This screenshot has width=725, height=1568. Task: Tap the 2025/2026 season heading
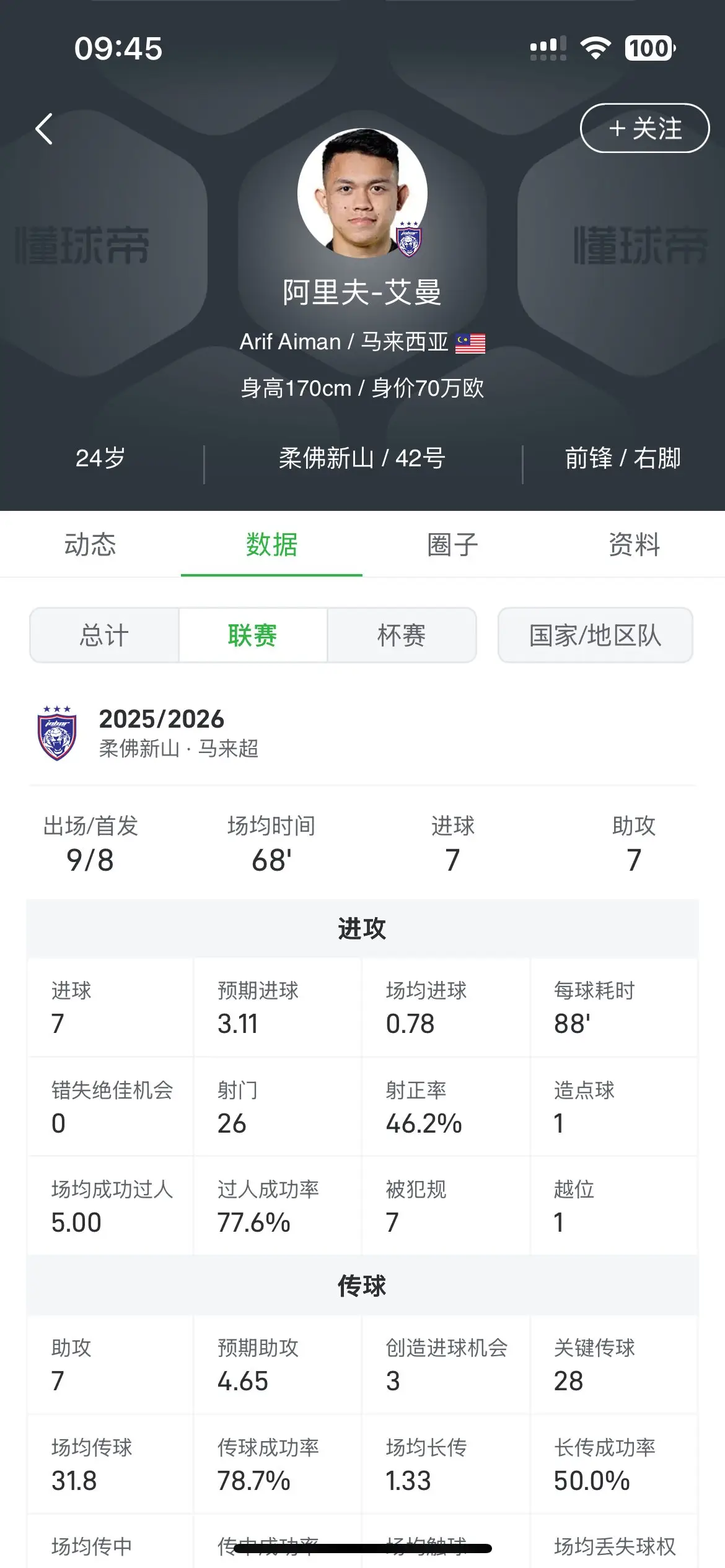[162, 718]
